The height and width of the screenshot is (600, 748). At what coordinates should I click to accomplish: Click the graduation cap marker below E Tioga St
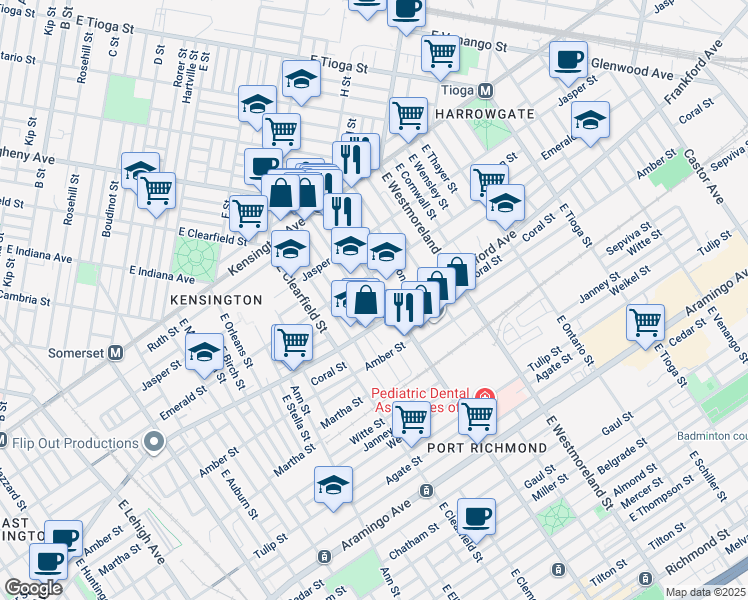pyautogui.click(x=300, y=80)
